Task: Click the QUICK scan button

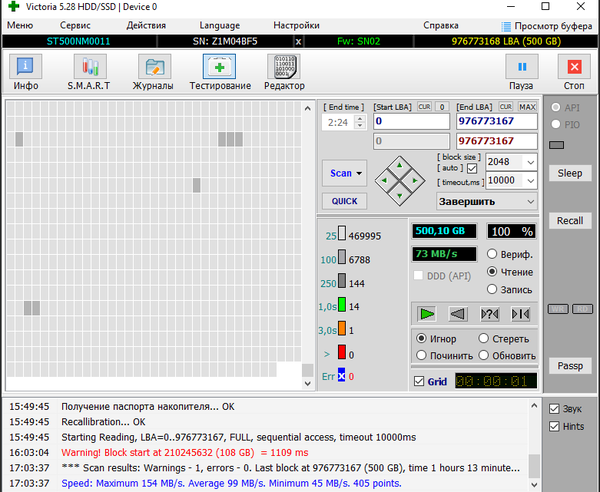Action: tap(344, 201)
